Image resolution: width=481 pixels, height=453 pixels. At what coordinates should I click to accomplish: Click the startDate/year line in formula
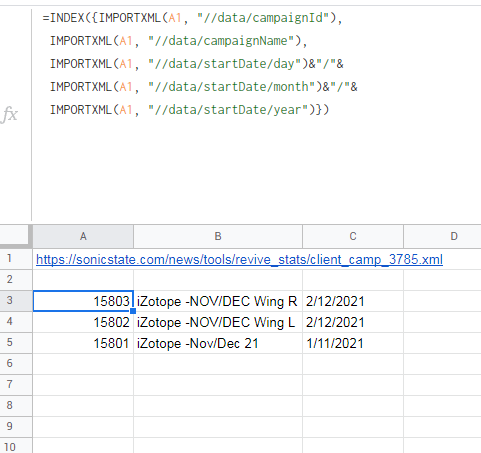click(189, 110)
